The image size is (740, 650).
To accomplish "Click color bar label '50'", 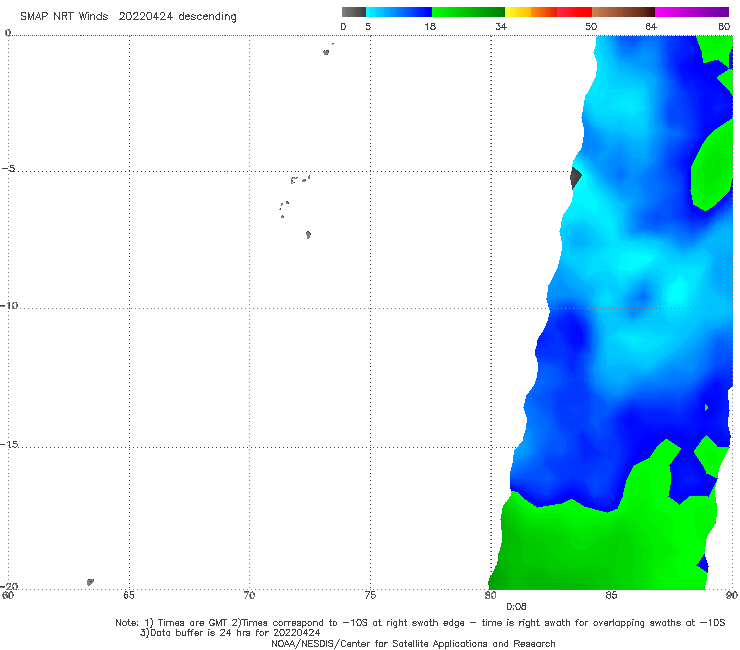I will tap(591, 26).
